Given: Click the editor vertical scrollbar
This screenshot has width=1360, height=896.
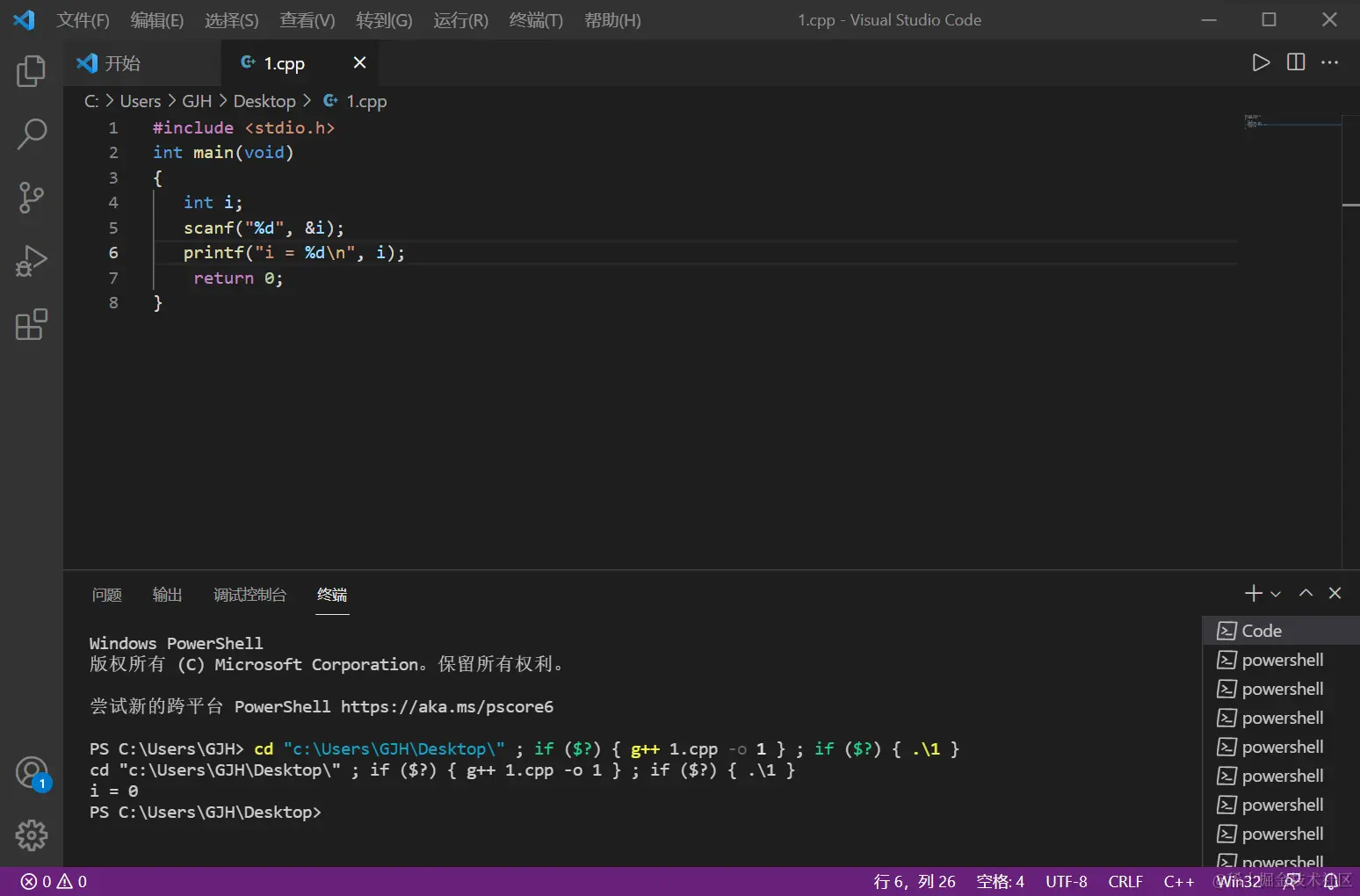Looking at the screenshot, I should 1351,343.
